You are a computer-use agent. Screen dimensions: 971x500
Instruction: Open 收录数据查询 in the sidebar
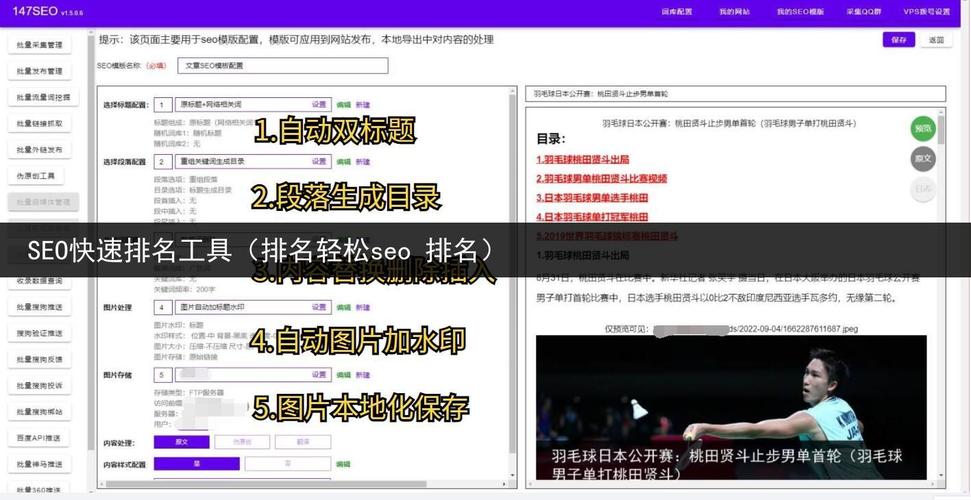point(39,281)
